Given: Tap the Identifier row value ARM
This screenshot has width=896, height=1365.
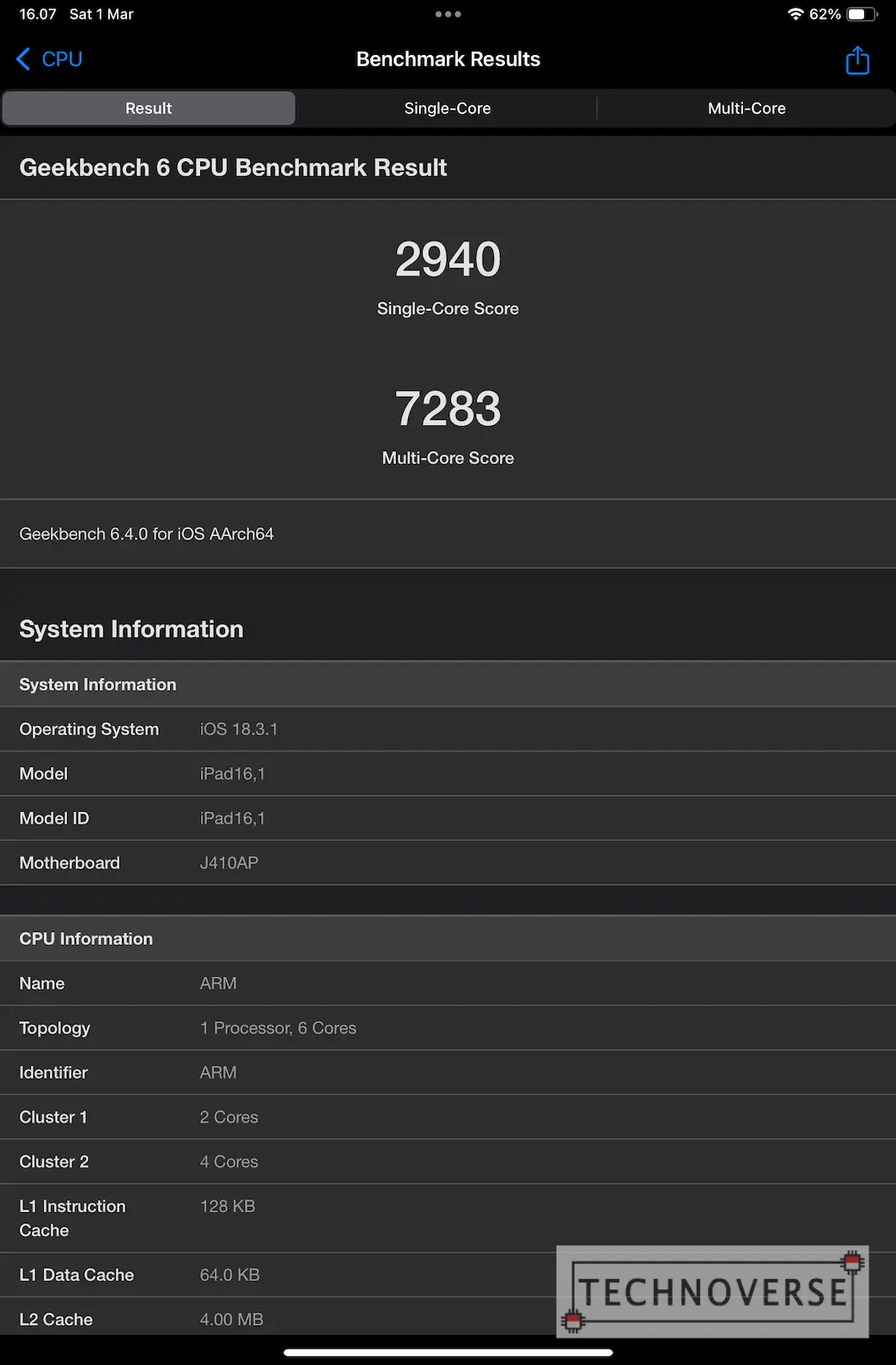Looking at the screenshot, I should (218, 1073).
